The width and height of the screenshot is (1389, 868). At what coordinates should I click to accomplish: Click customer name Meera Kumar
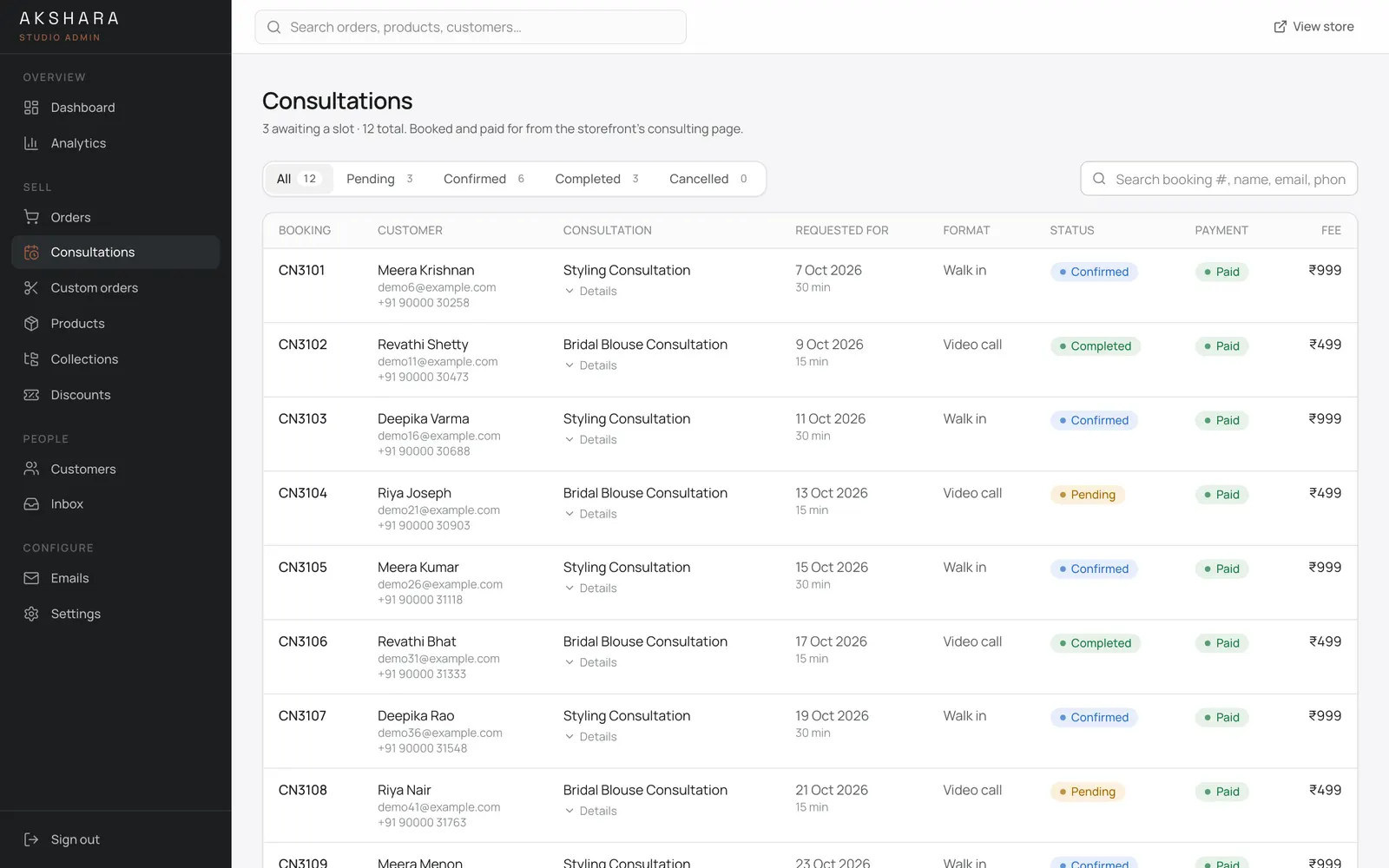click(x=418, y=568)
